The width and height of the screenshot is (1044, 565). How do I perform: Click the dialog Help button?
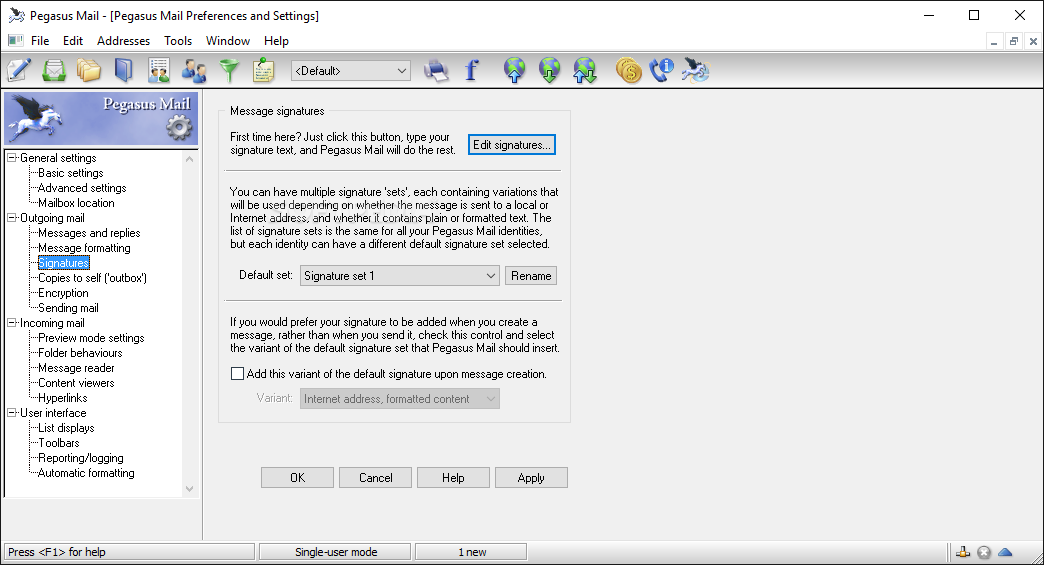click(x=453, y=478)
